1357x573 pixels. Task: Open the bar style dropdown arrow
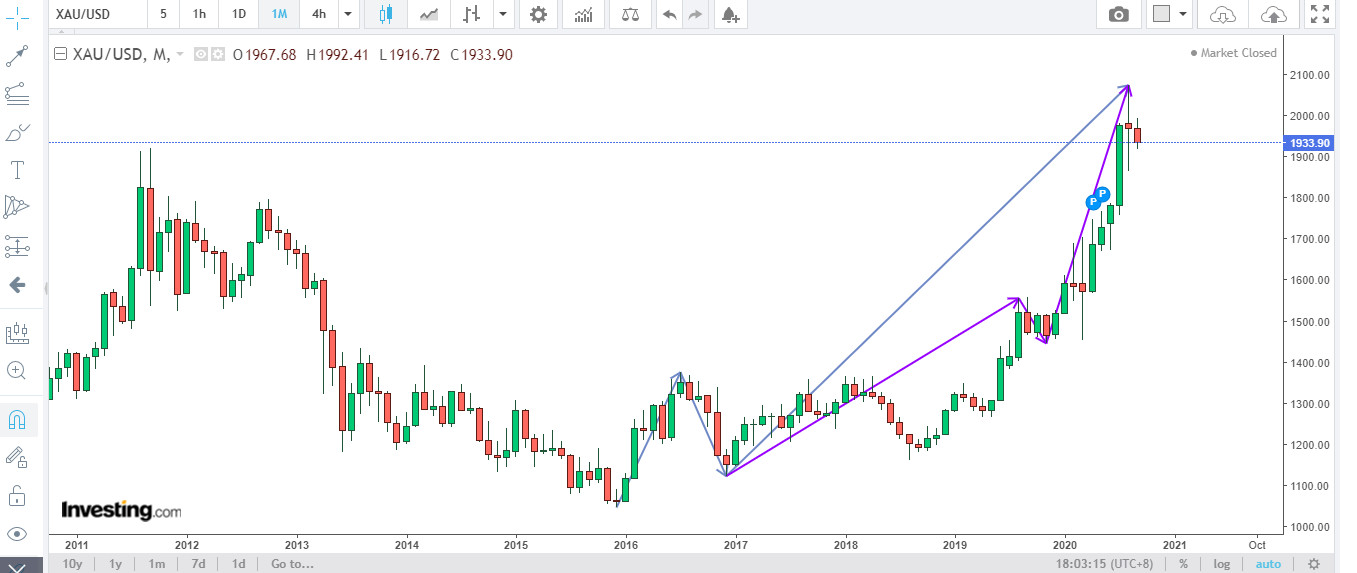(x=502, y=14)
